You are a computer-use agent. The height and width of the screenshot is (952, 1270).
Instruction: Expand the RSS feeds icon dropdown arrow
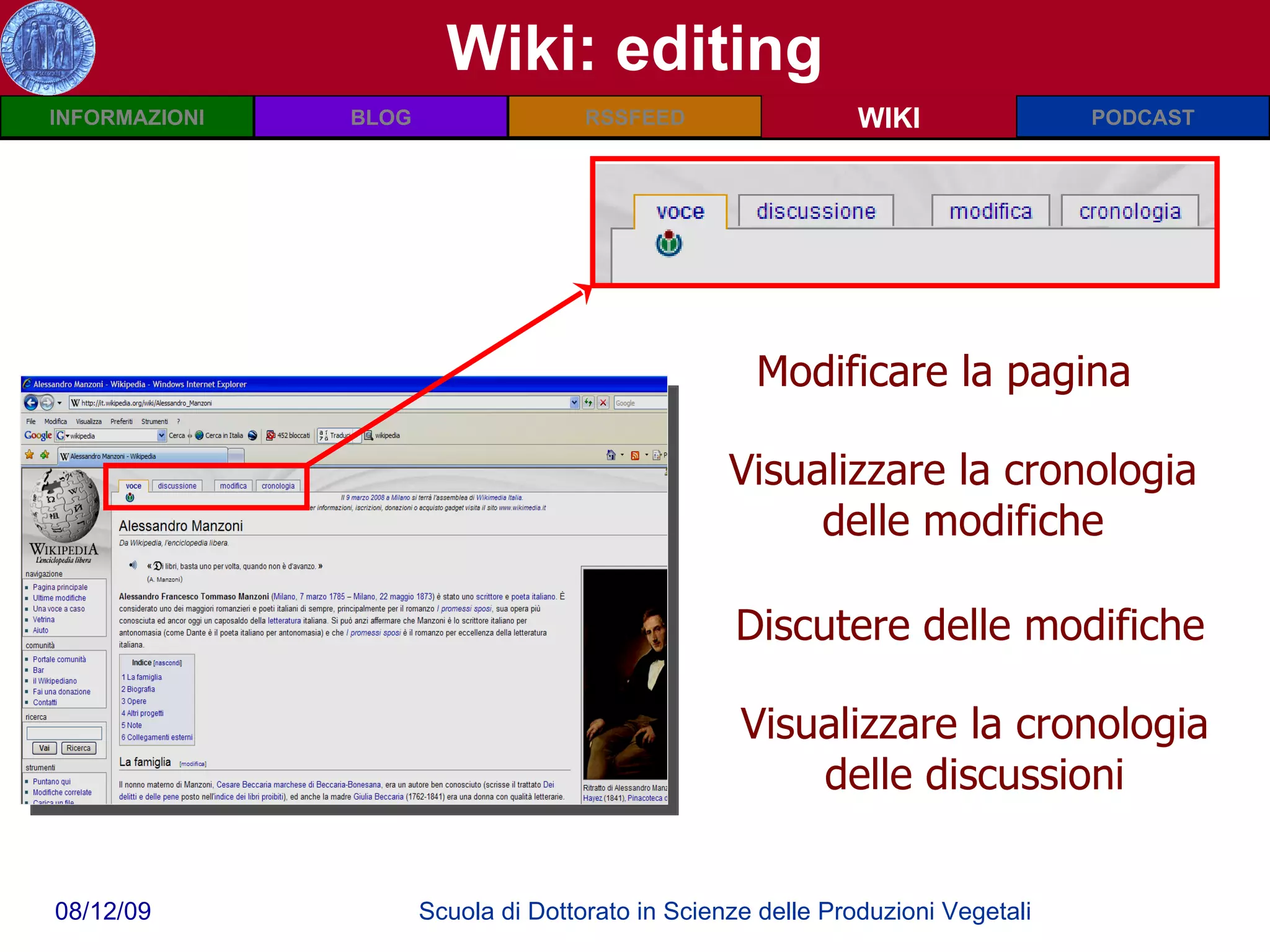coord(646,456)
